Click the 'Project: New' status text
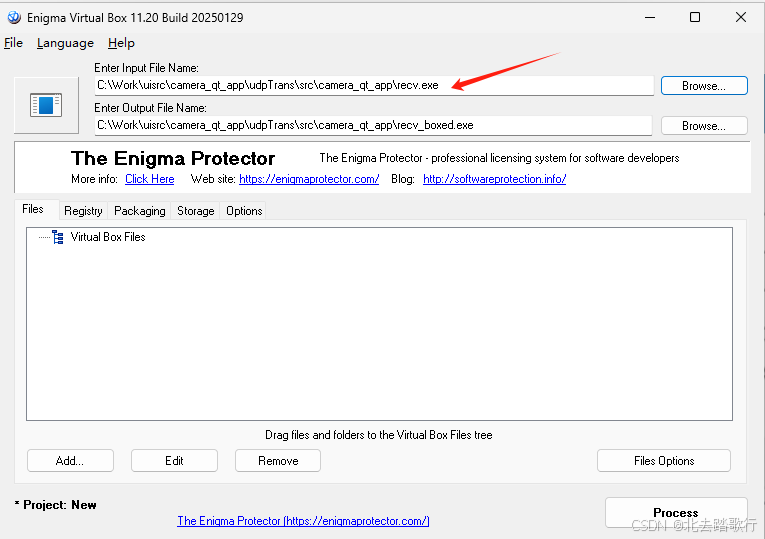Screen dimensions: 765x539 coord(56,505)
